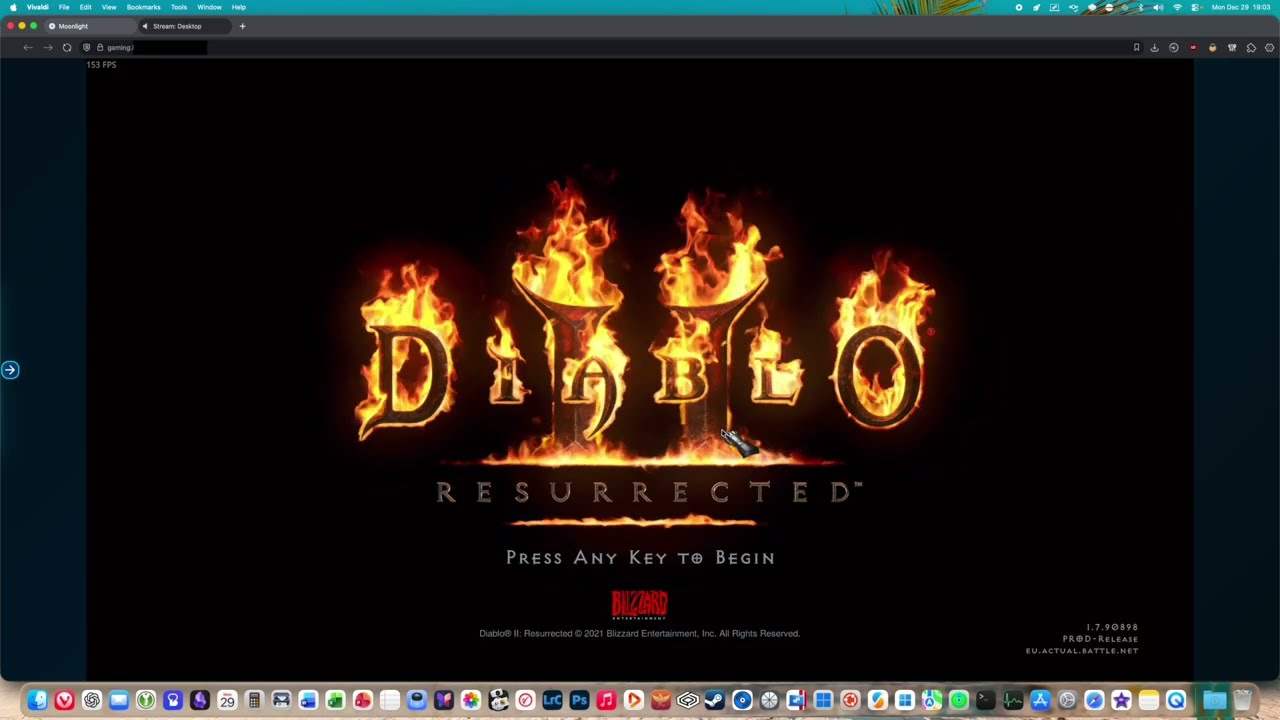Open ChatGPT from the dock
Viewport: 1280px width, 720px height.
click(x=92, y=701)
